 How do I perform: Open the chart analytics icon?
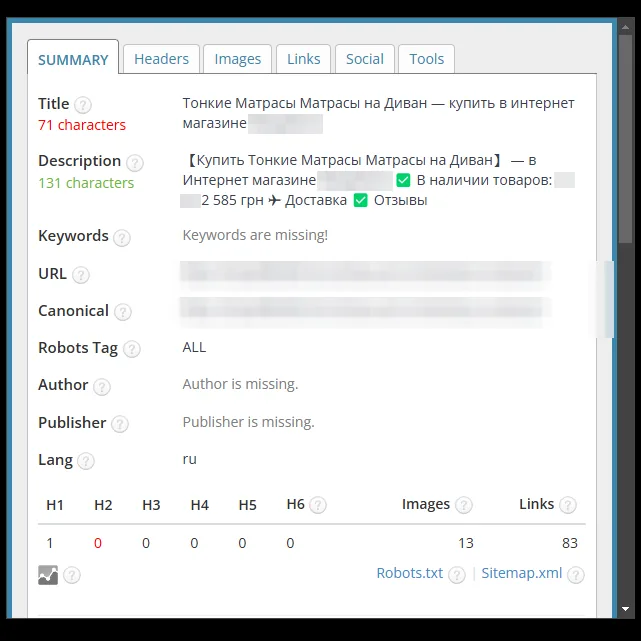(48, 575)
